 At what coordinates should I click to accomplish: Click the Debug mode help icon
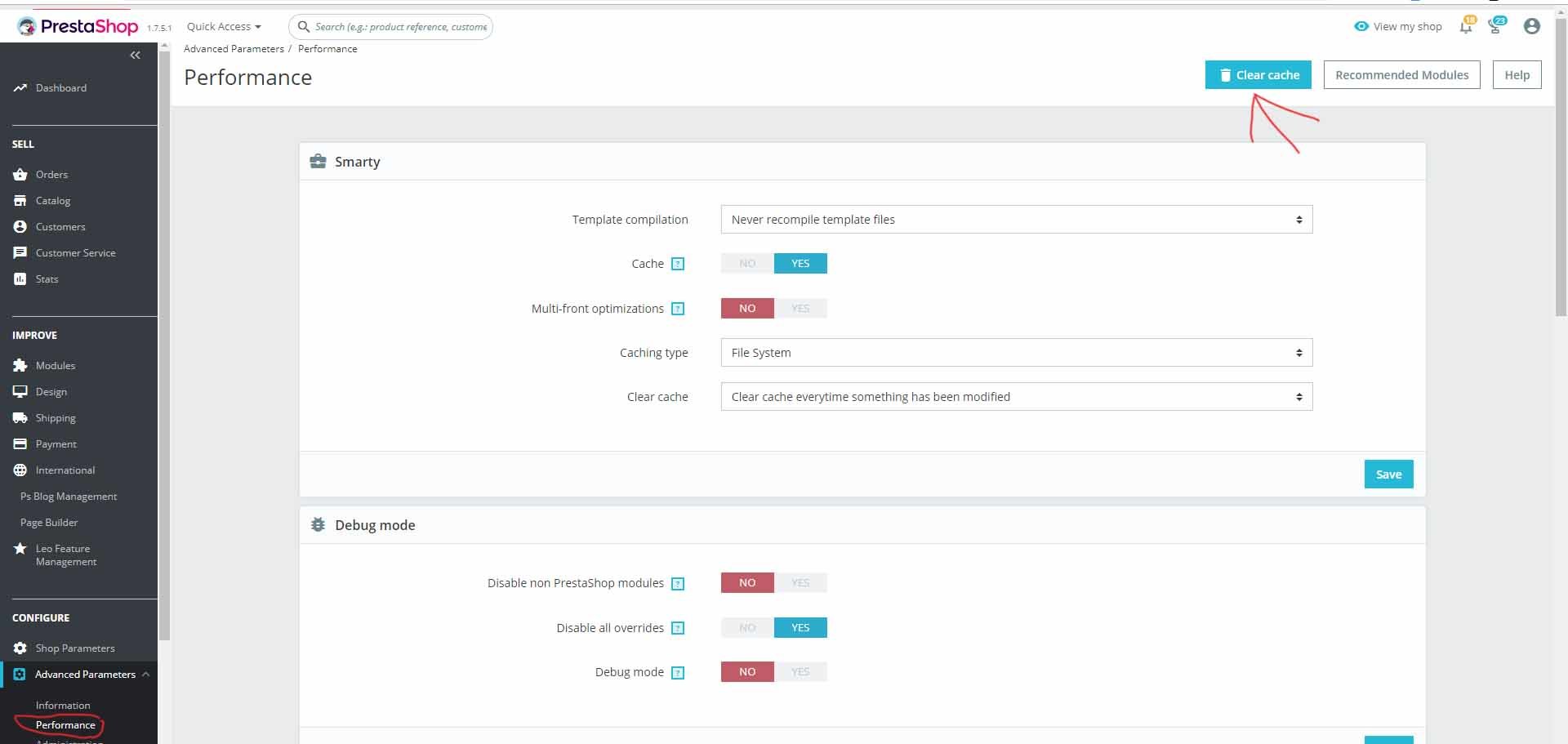coord(678,673)
